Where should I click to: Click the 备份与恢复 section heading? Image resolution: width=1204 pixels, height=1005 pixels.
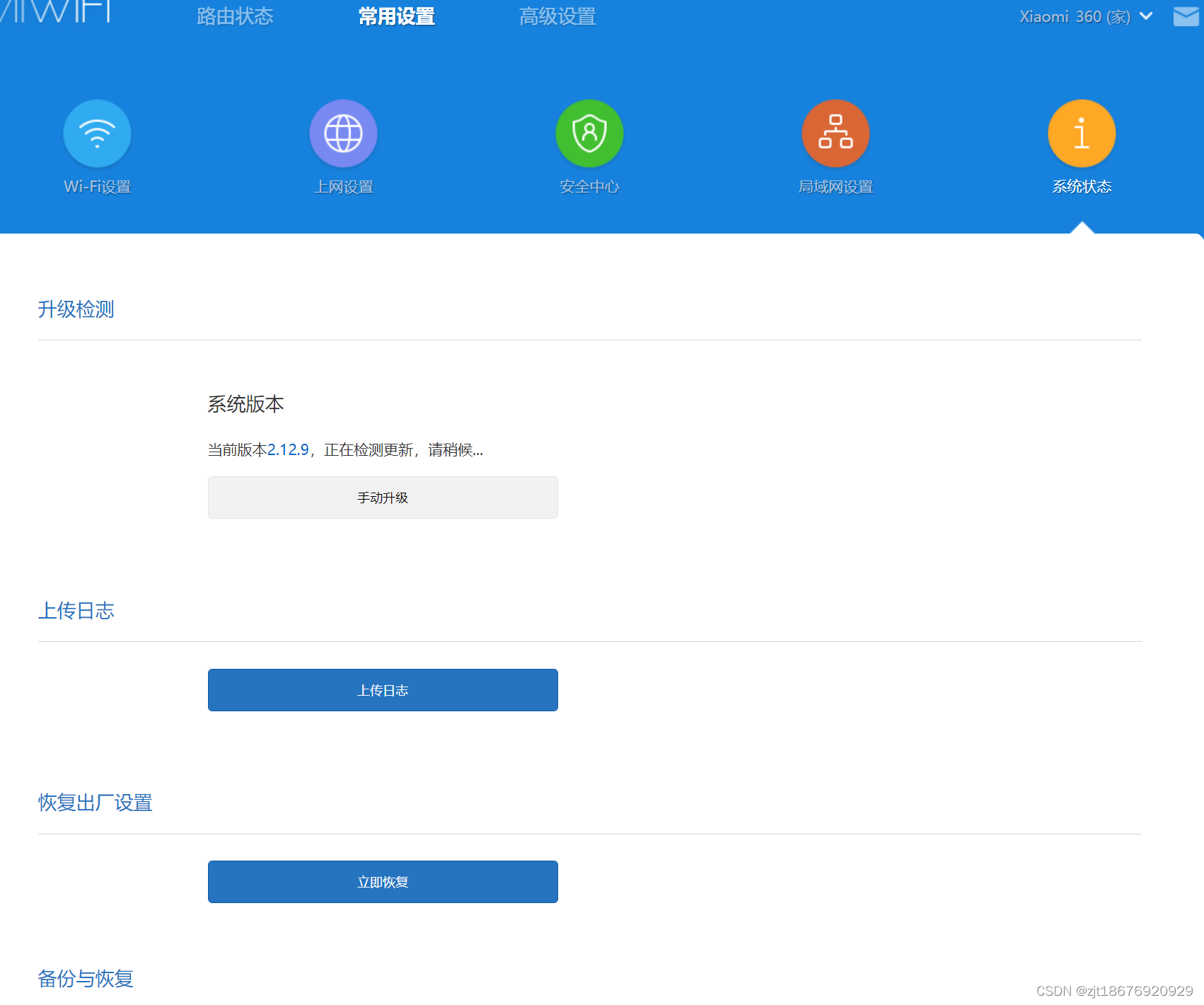tap(86, 979)
